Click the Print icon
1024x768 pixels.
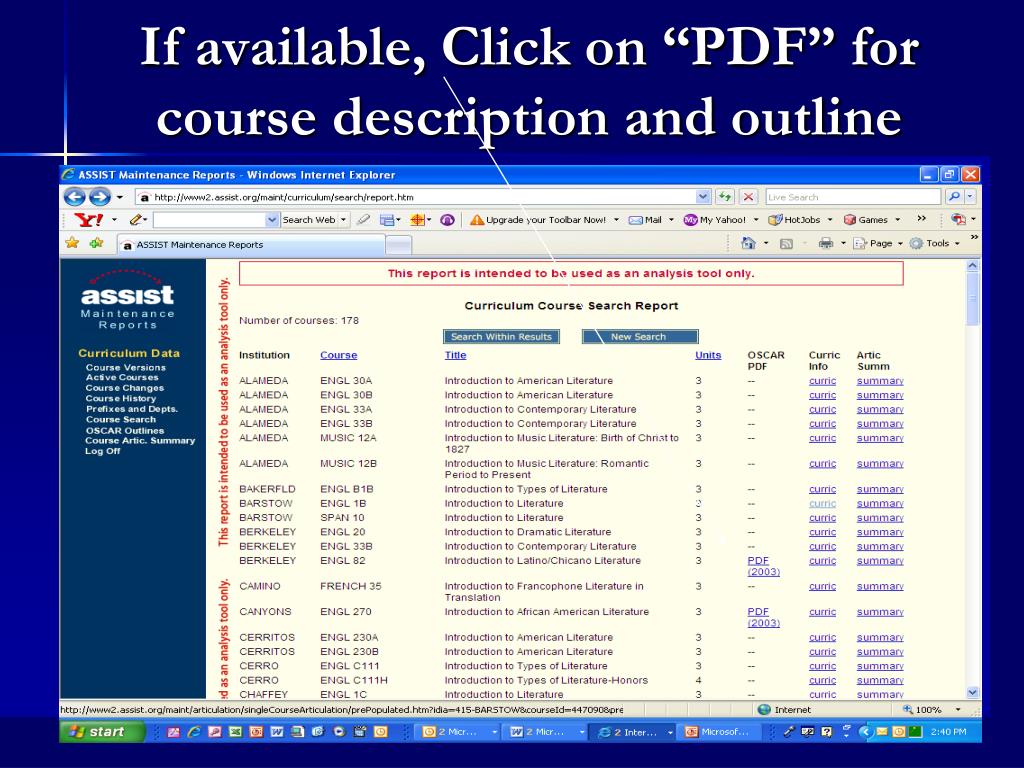(x=826, y=243)
